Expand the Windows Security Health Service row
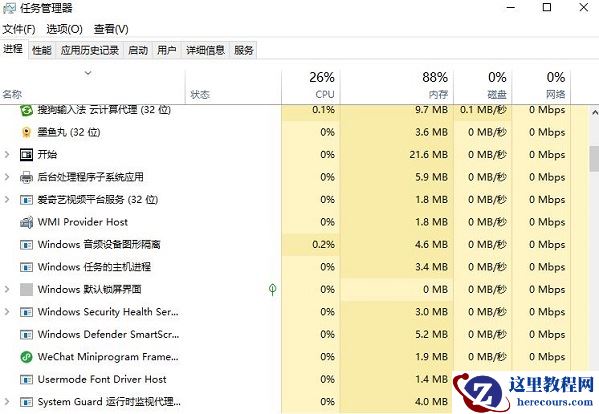The width and height of the screenshot is (599, 414). (7, 312)
